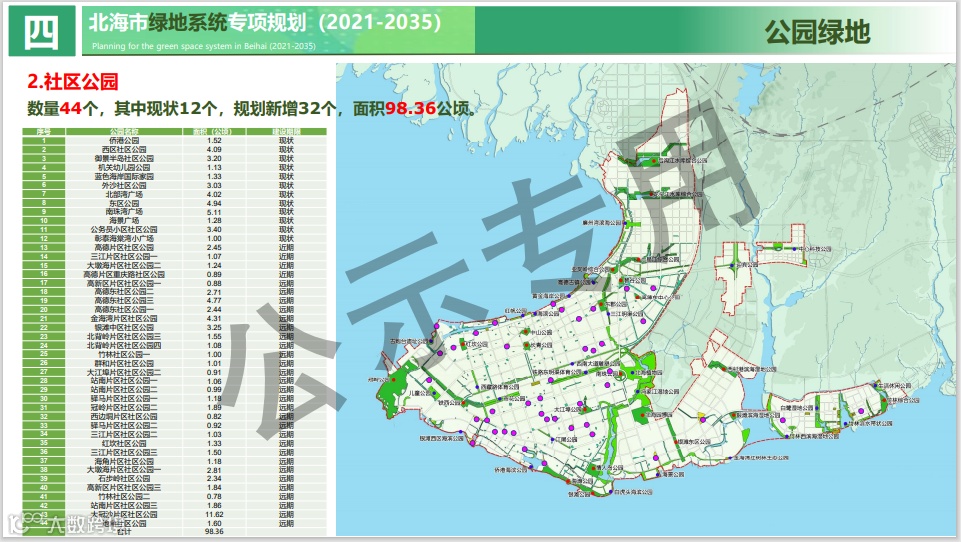Select table row '三江片区社区公园一'
The height and width of the screenshot is (542, 961).
pos(175,256)
